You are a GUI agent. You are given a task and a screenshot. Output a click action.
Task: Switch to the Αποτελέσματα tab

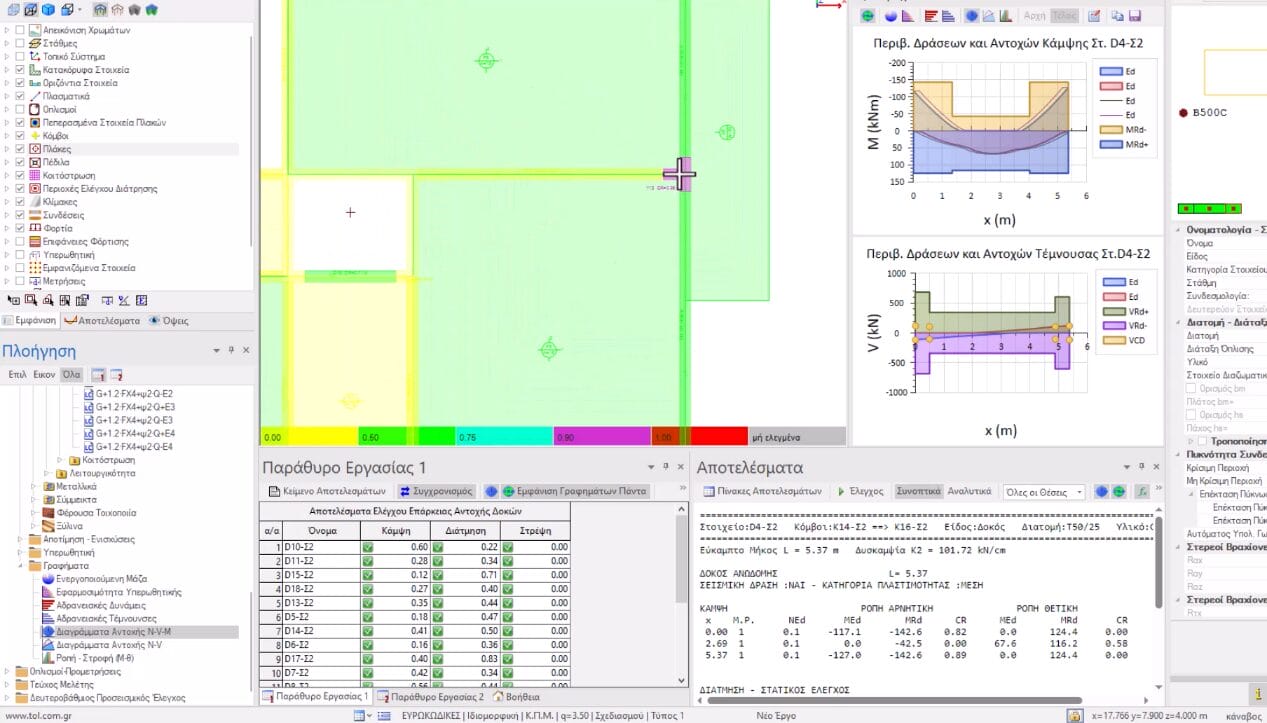[101, 321]
